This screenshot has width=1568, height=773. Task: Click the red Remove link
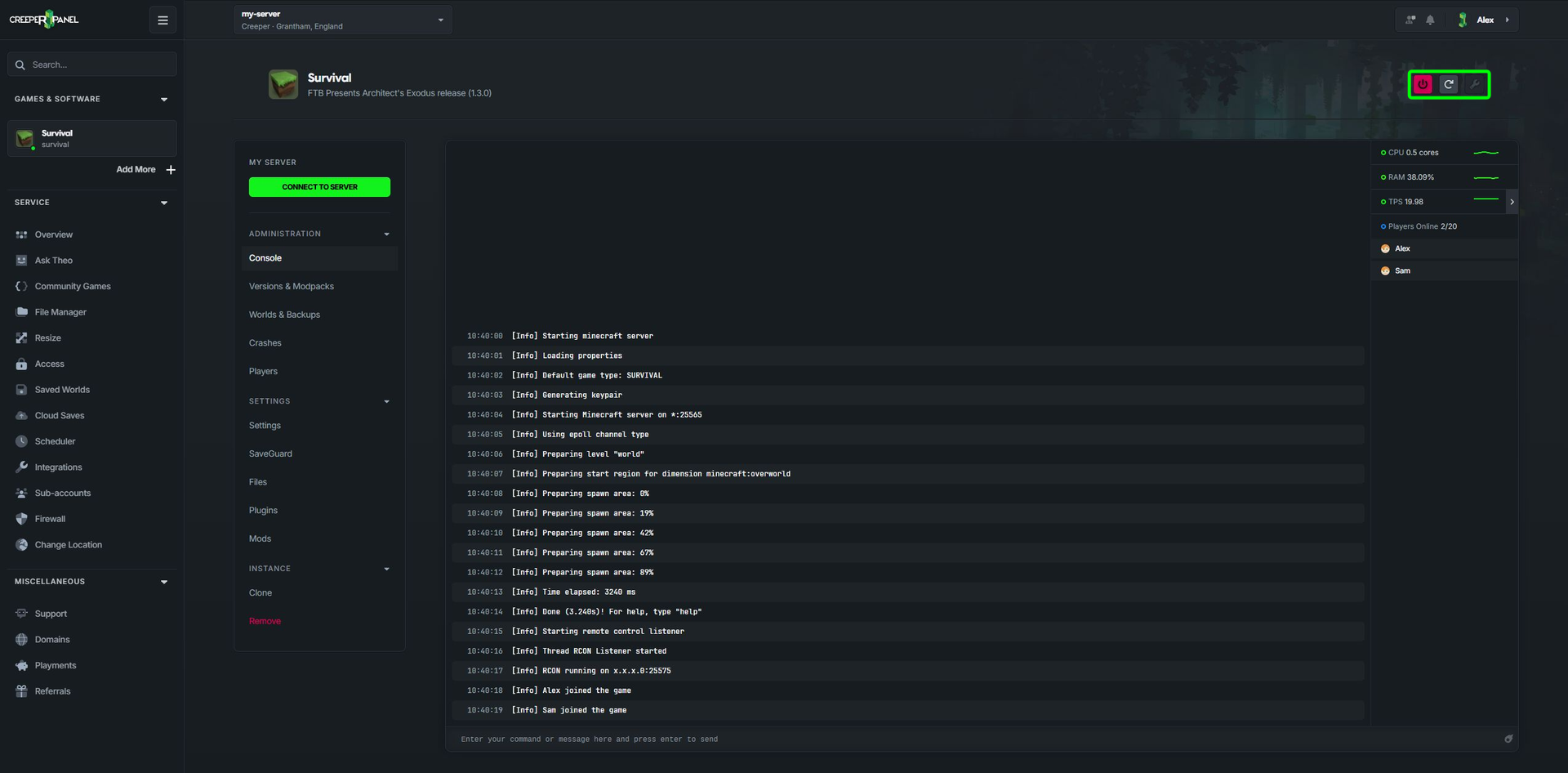point(265,621)
